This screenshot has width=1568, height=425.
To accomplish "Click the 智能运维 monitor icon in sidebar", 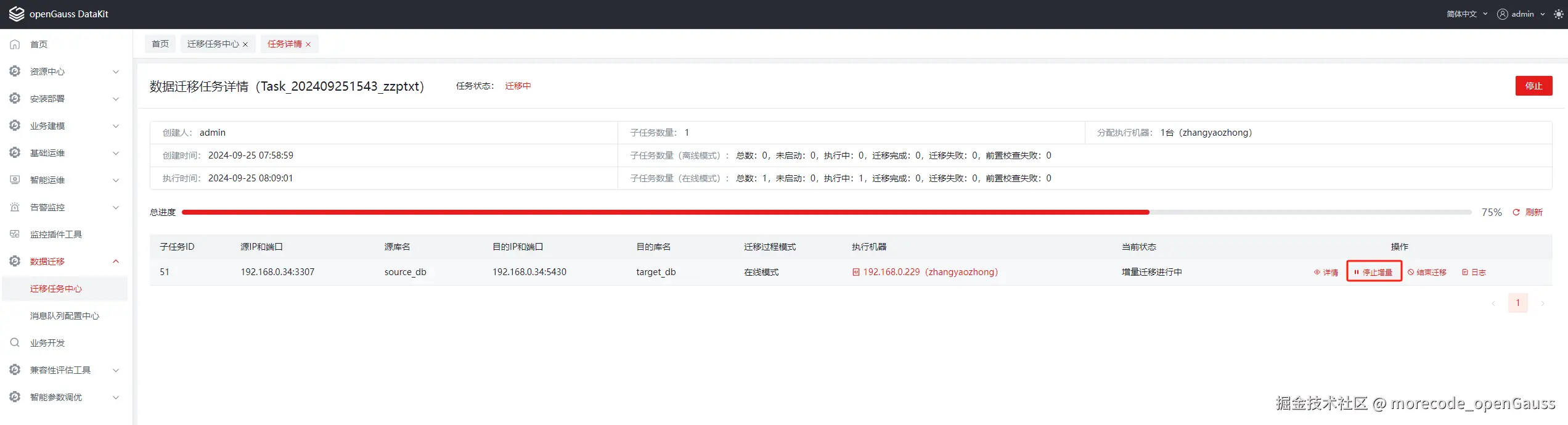I will click(15, 180).
